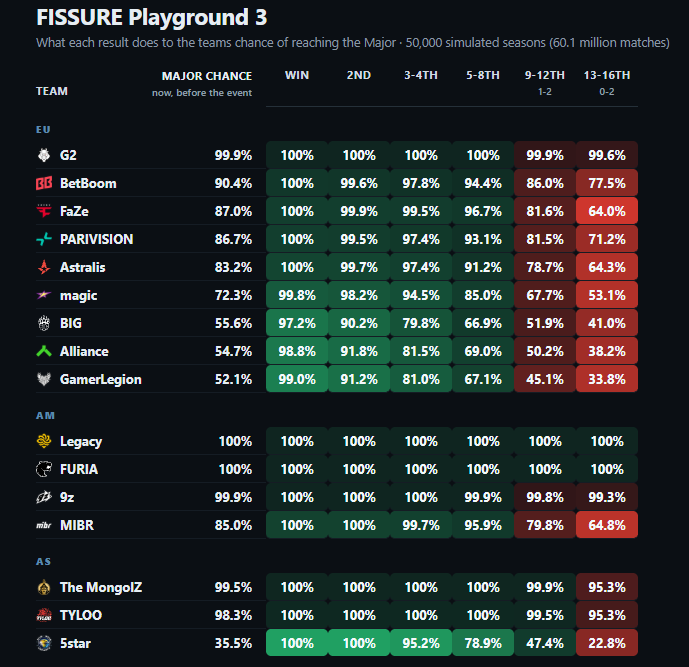
Task: Click the PARIVISION team name
Action: click(97, 239)
